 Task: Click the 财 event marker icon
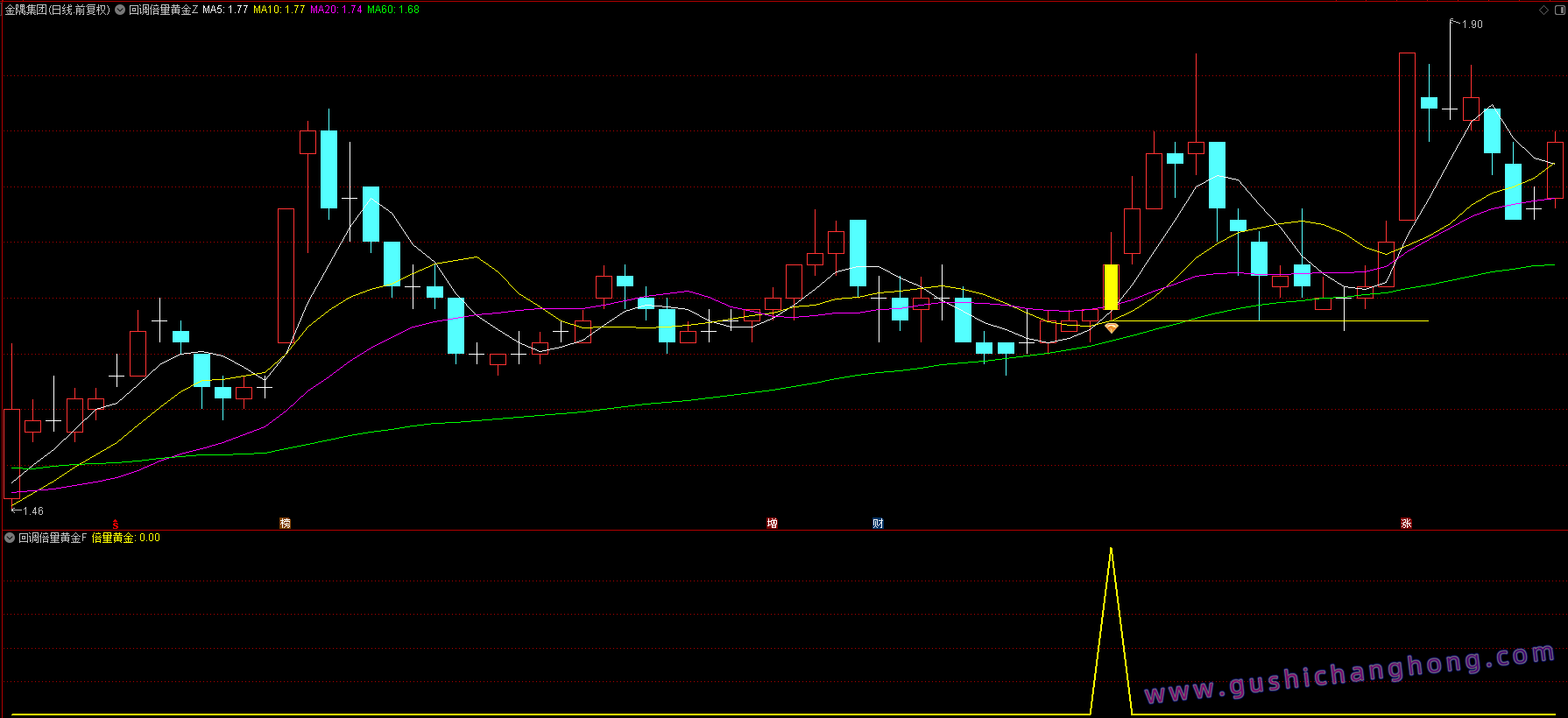pyautogui.click(x=878, y=523)
